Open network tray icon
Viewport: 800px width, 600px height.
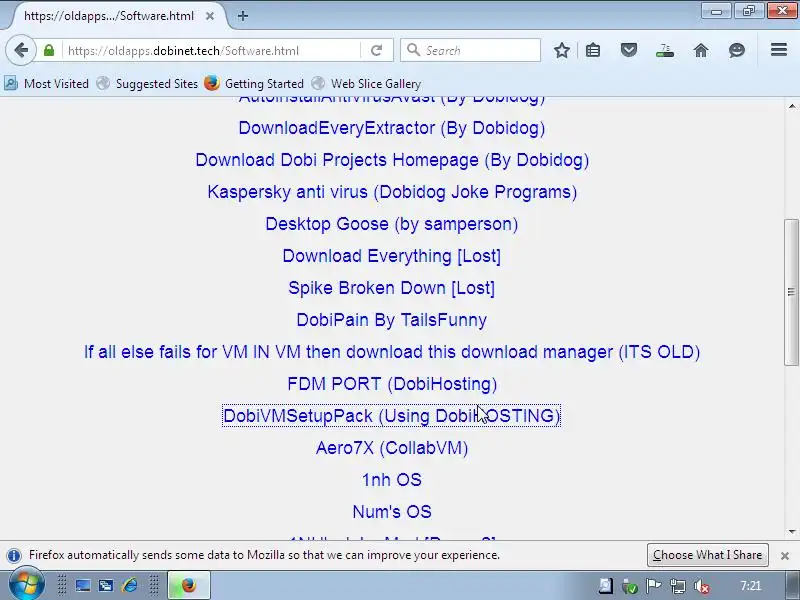[x=678, y=586]
